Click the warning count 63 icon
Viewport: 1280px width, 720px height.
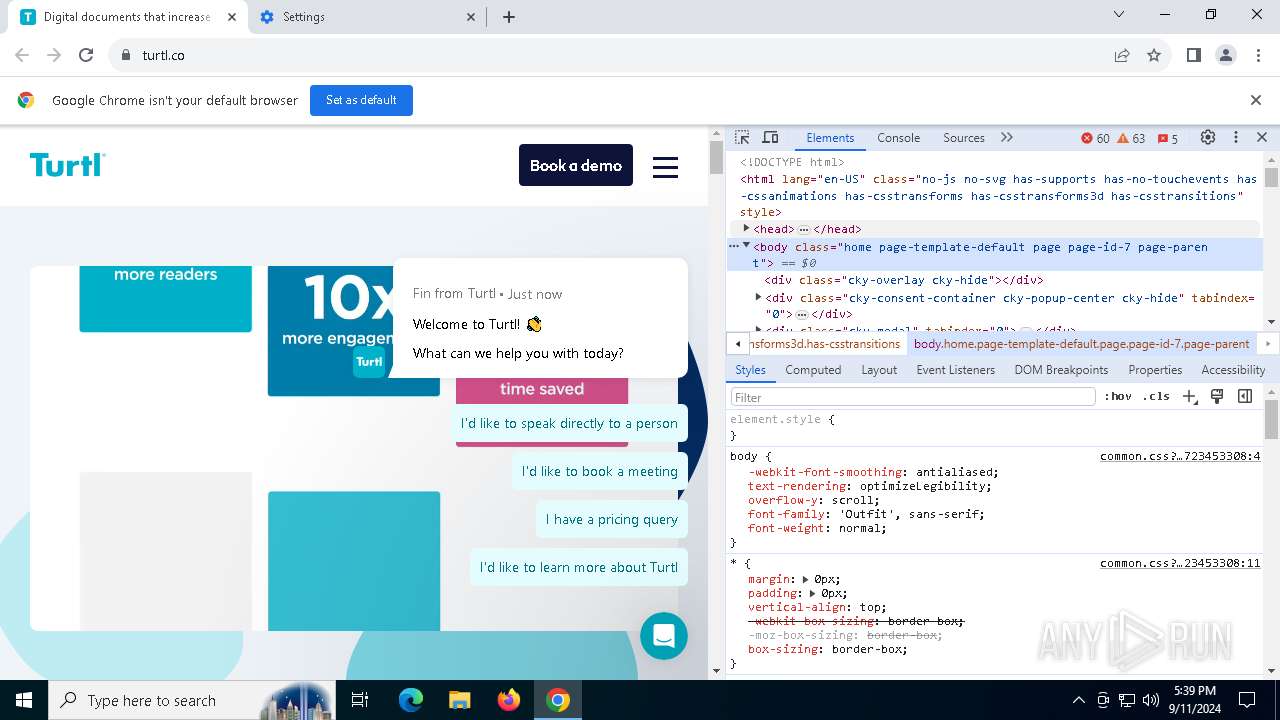(x=1132, y=138)
